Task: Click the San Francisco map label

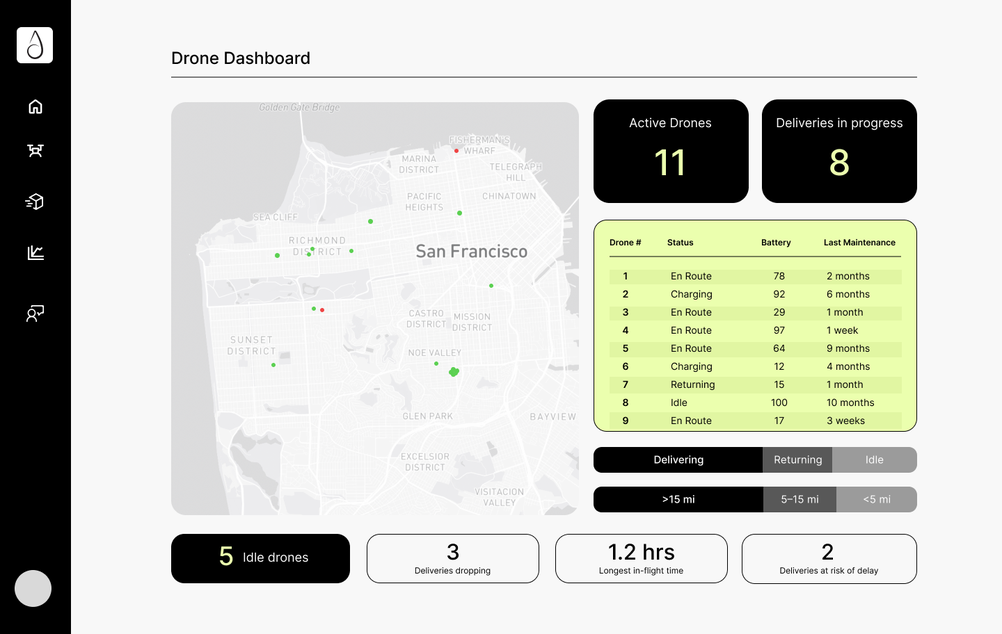Action: 472,251
